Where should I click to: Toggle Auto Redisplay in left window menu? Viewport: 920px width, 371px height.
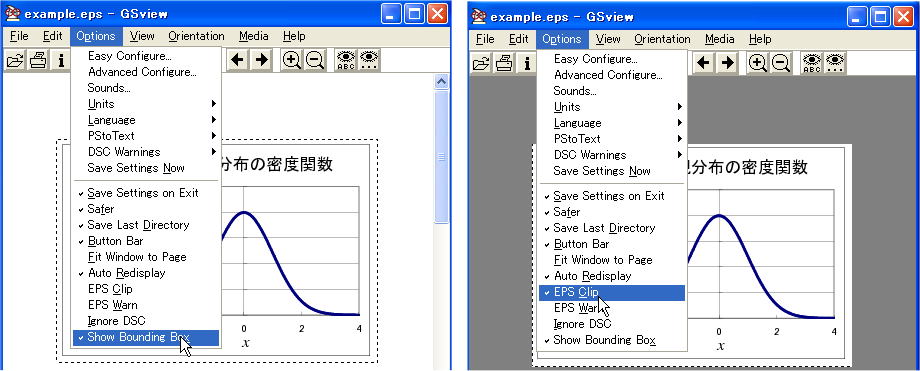(x=146, y=273)
